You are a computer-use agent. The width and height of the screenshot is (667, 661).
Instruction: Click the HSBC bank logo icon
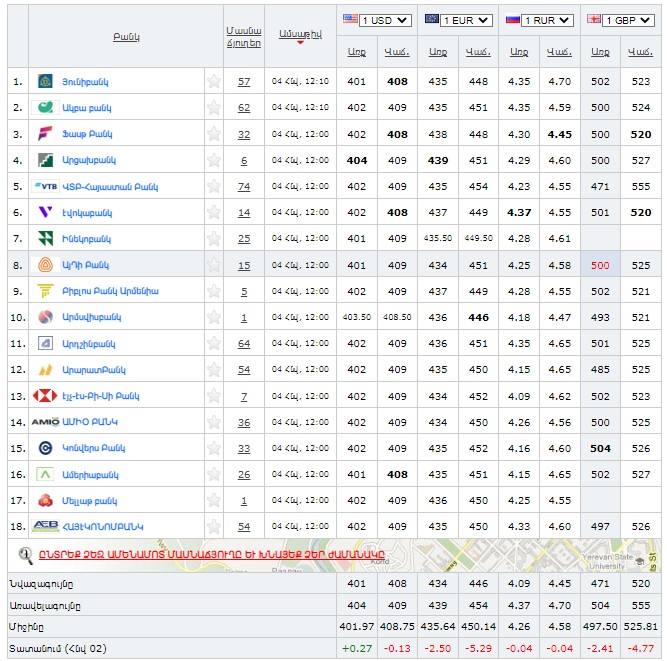46,396
